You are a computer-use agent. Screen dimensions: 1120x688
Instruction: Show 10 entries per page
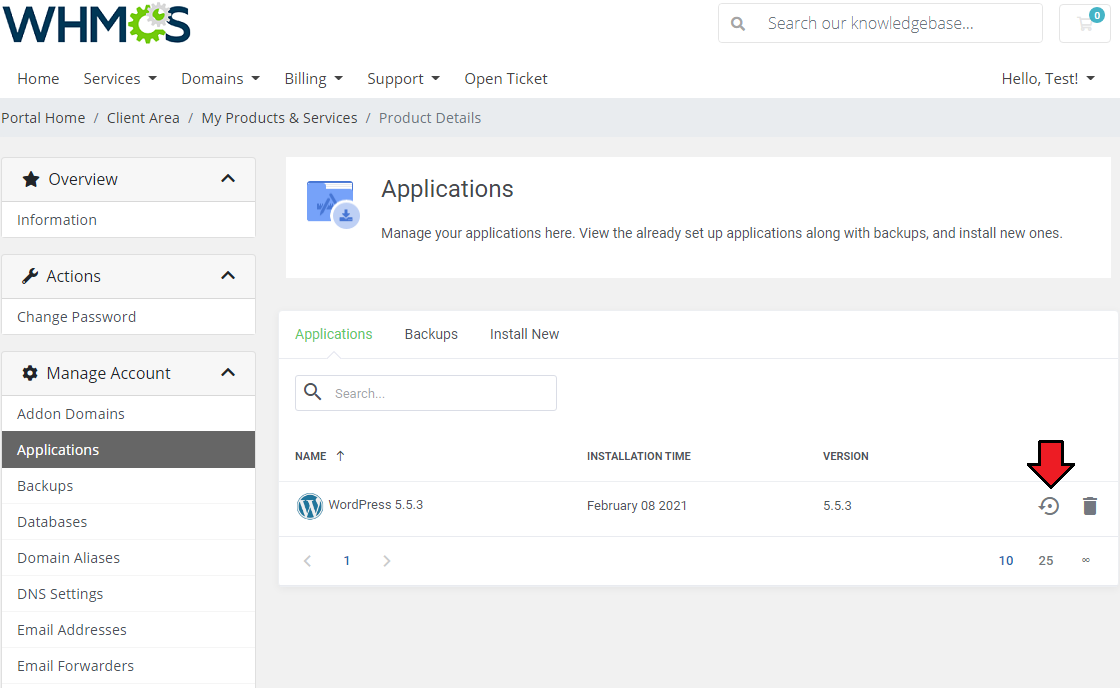tap(1006, 561)
